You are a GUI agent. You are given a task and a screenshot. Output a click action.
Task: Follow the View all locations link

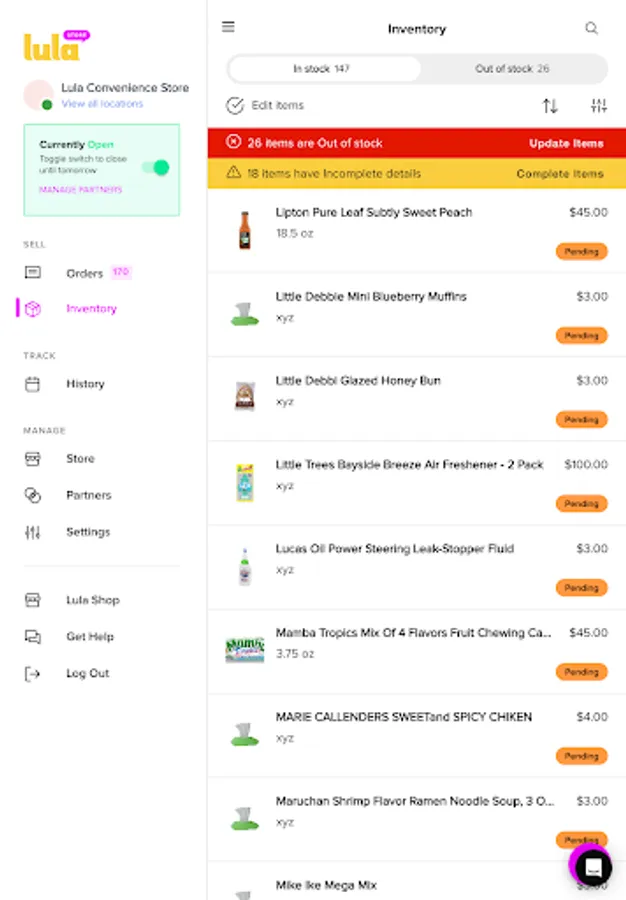click(x=102, y=104)
